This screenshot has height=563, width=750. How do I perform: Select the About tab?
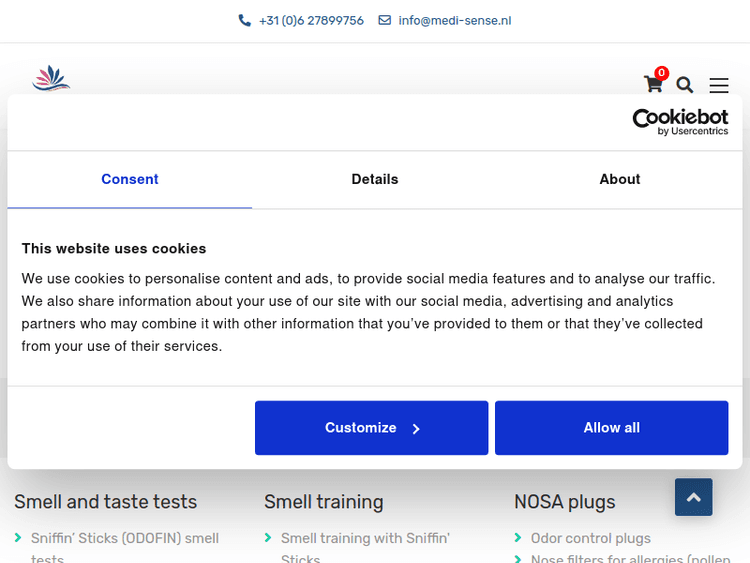click(620, 179)
